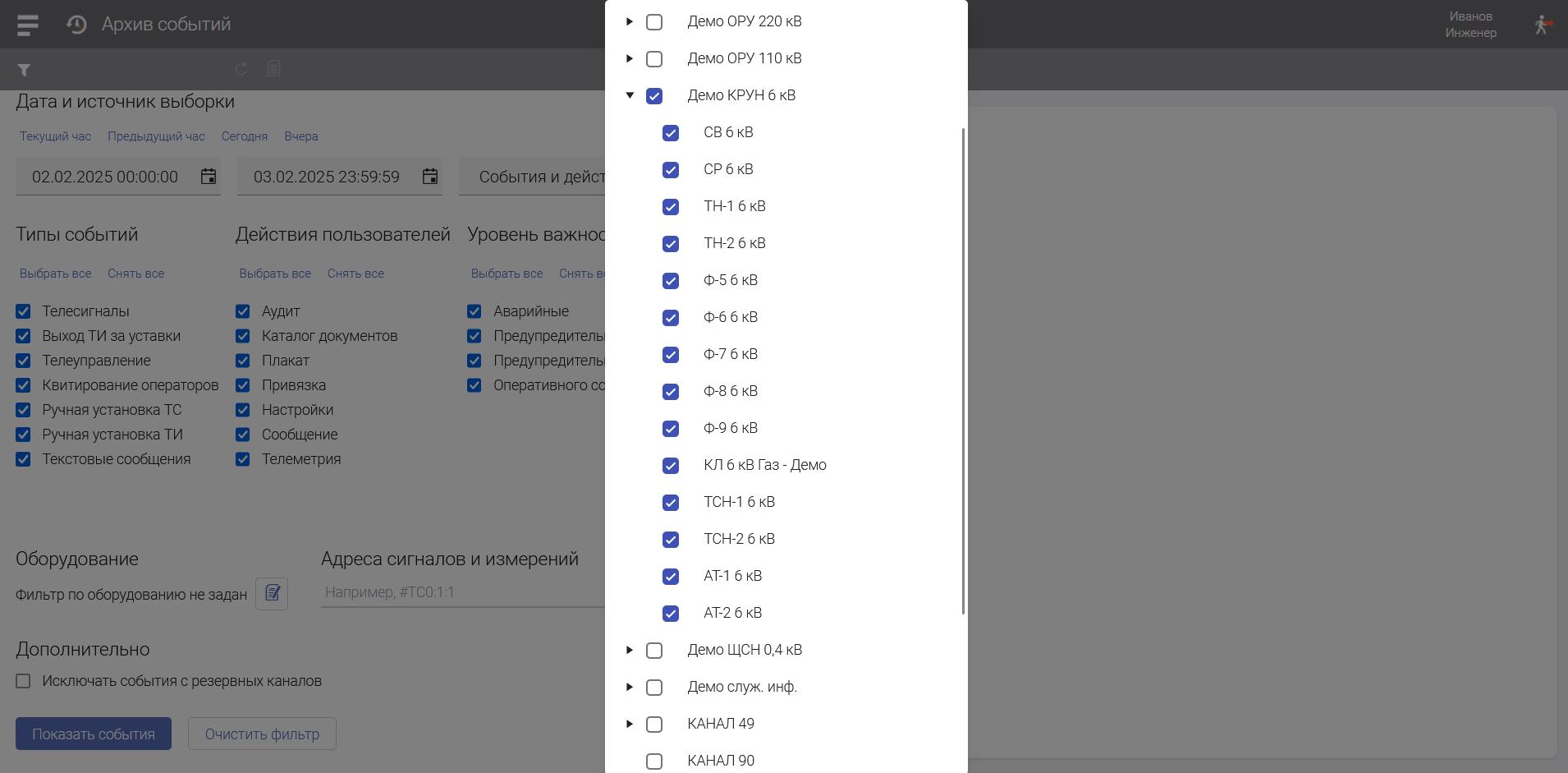
Task: Open the equipment filter edit icon
Action: [272, 593]
